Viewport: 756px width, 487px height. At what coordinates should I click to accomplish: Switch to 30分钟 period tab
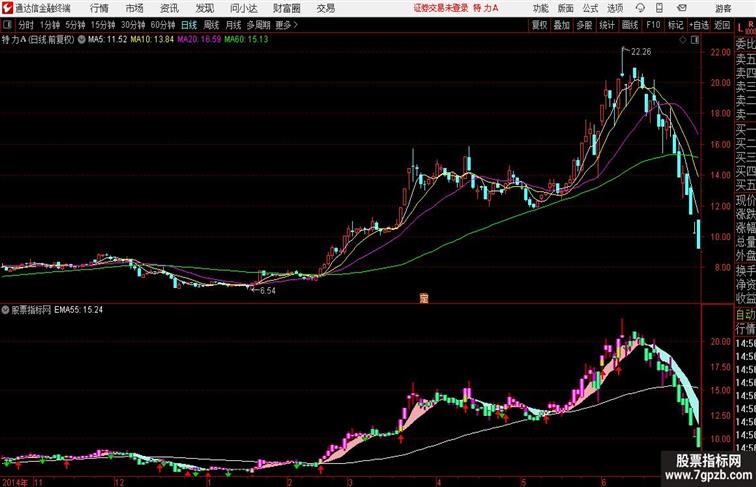(133, 25)
